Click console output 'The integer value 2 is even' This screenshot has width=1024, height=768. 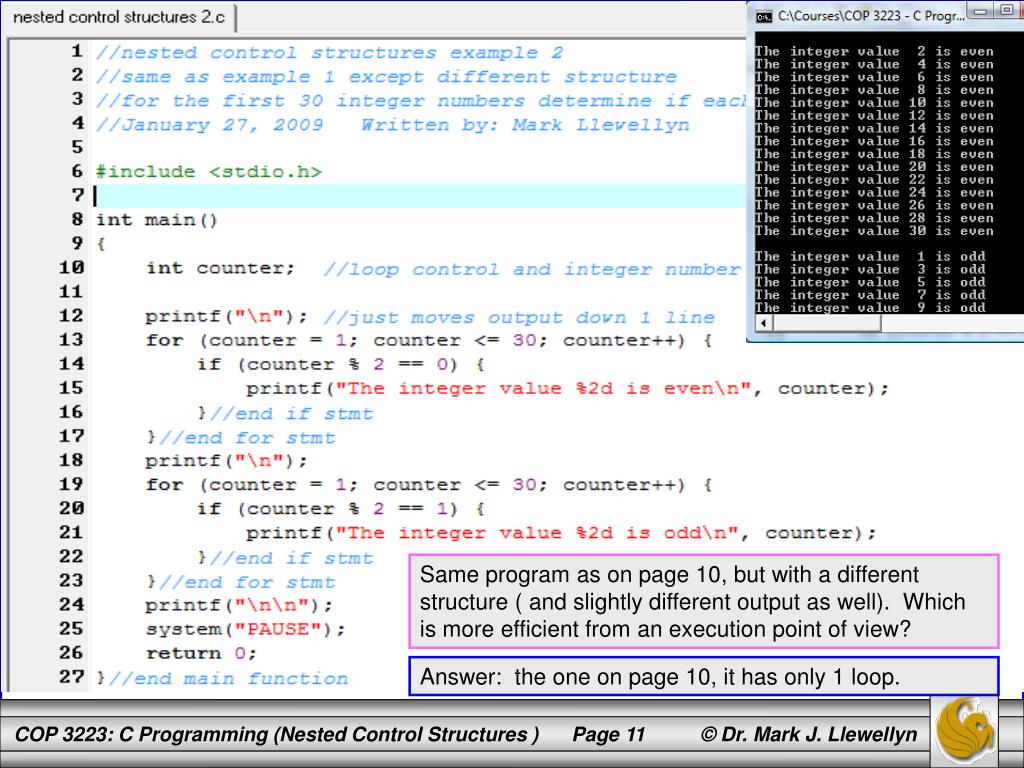pyautogui.click(x=874, y=51)
